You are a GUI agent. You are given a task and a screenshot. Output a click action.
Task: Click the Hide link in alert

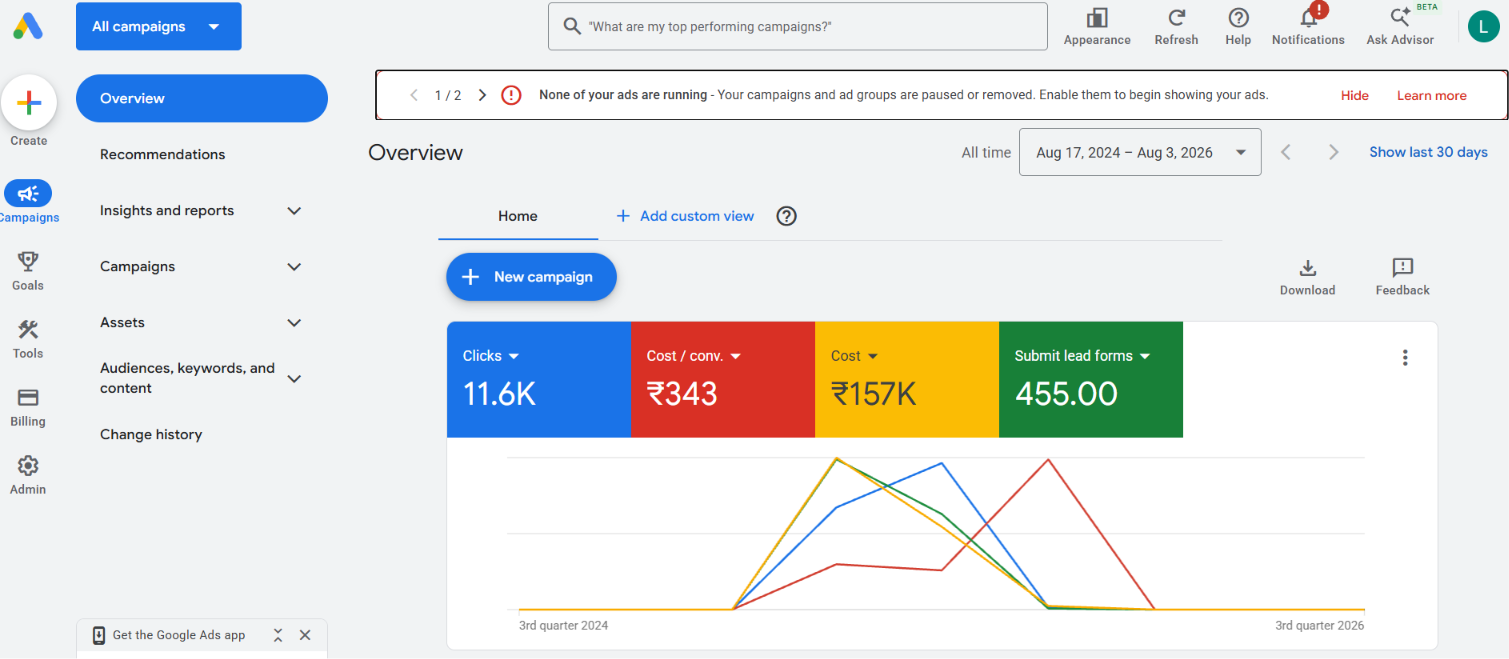(x=1355, y=95)
